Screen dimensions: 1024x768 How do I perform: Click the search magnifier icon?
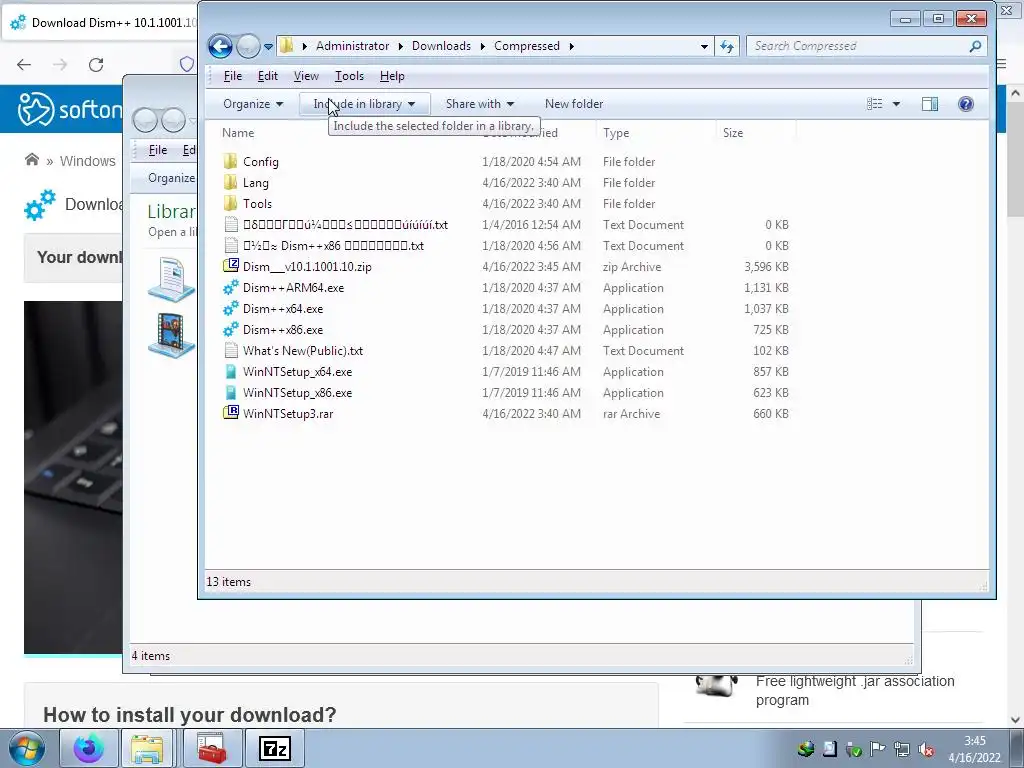tap(975, 46)
